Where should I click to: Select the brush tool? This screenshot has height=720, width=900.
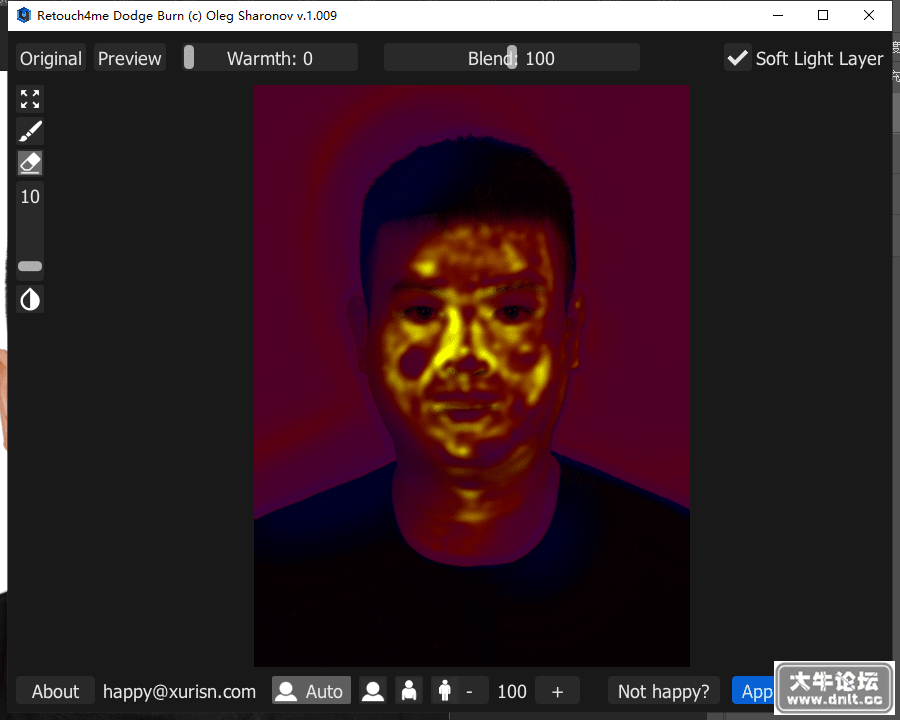coord(30,131)
